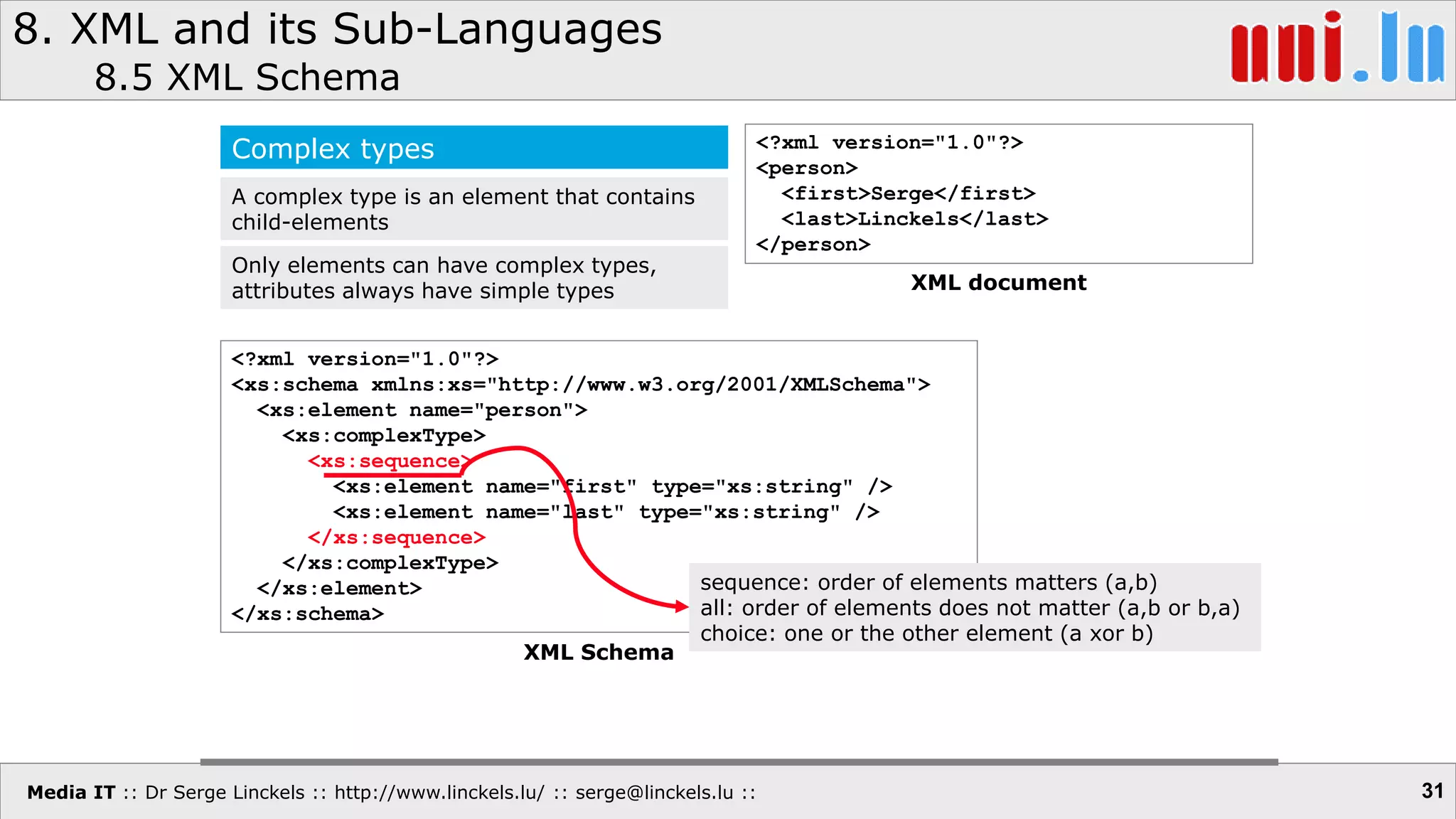This screenshot has height=819, width=1456.
Task: Click the red opening <xs:sequence> tag
Action: point(390,461)
